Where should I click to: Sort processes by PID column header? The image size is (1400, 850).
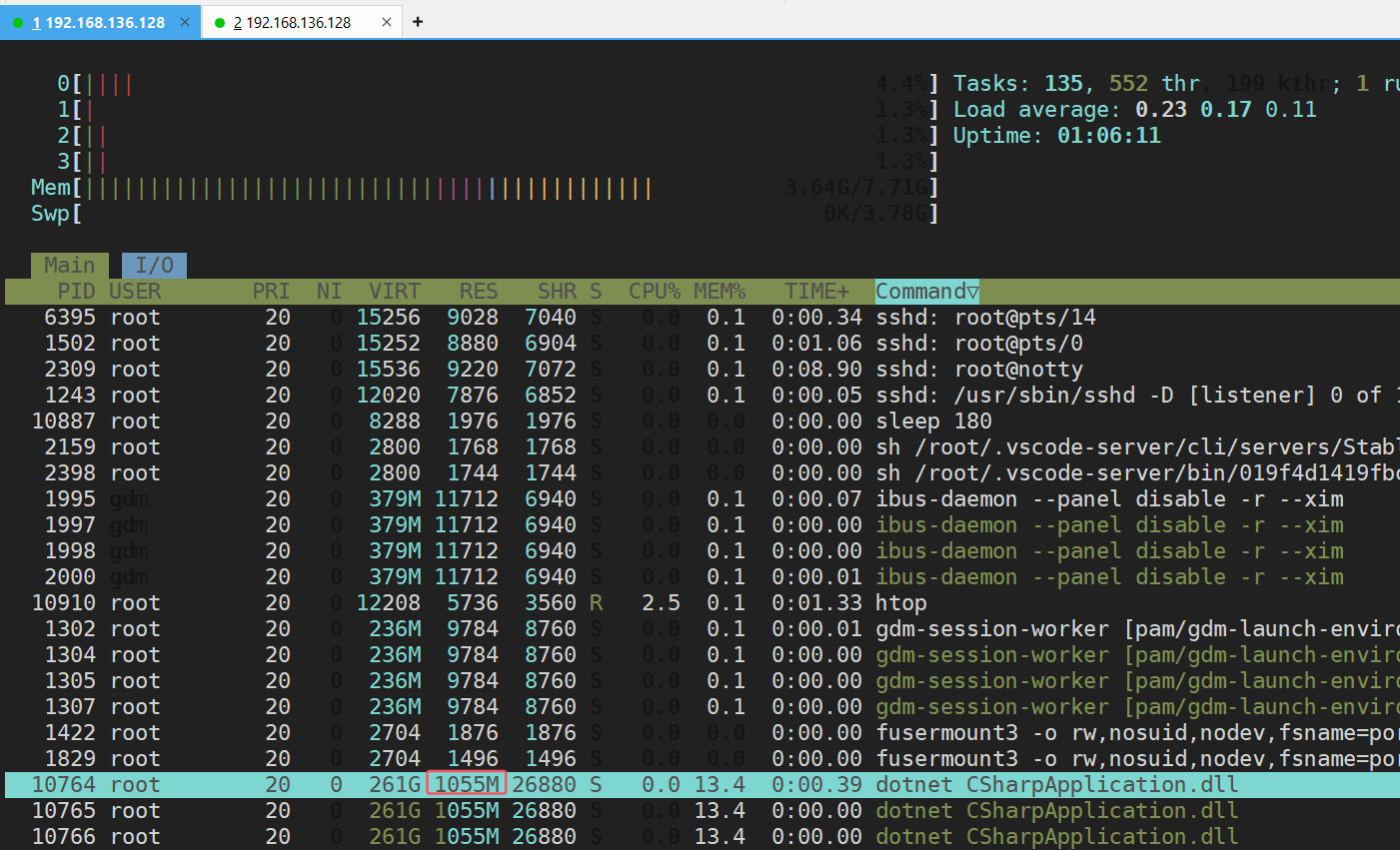(x=76, y=292)
